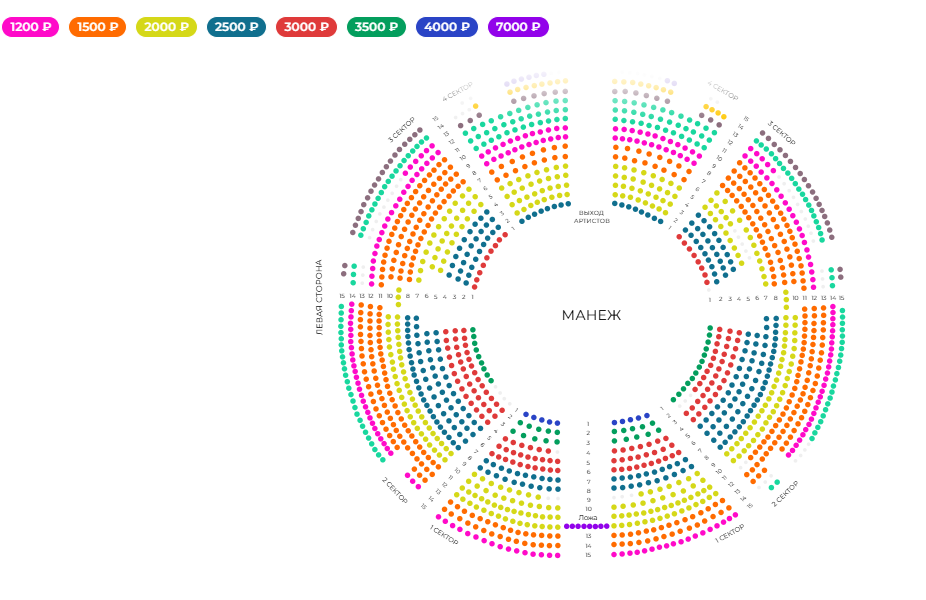Click the МАНЕЖ label in the arena center
The width and height of the screenshot is (926, 600).
click(x=591, y=316)
